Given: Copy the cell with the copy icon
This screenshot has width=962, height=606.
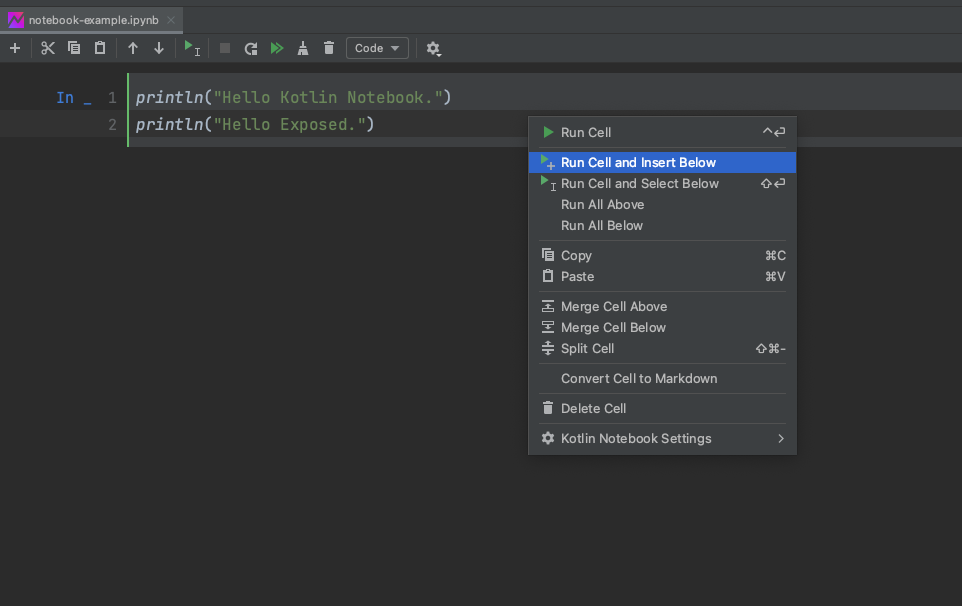Looking at the screenshot, I should tap(73, 47).
